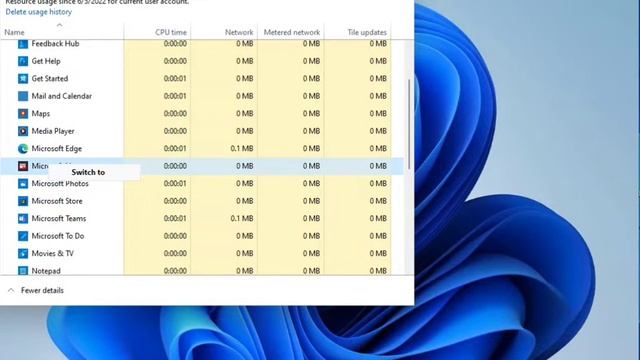Image resolution: width=640 pixels, height=360 pixels.
Task: Click the Feedback Hub app icon
Action: 23,44
